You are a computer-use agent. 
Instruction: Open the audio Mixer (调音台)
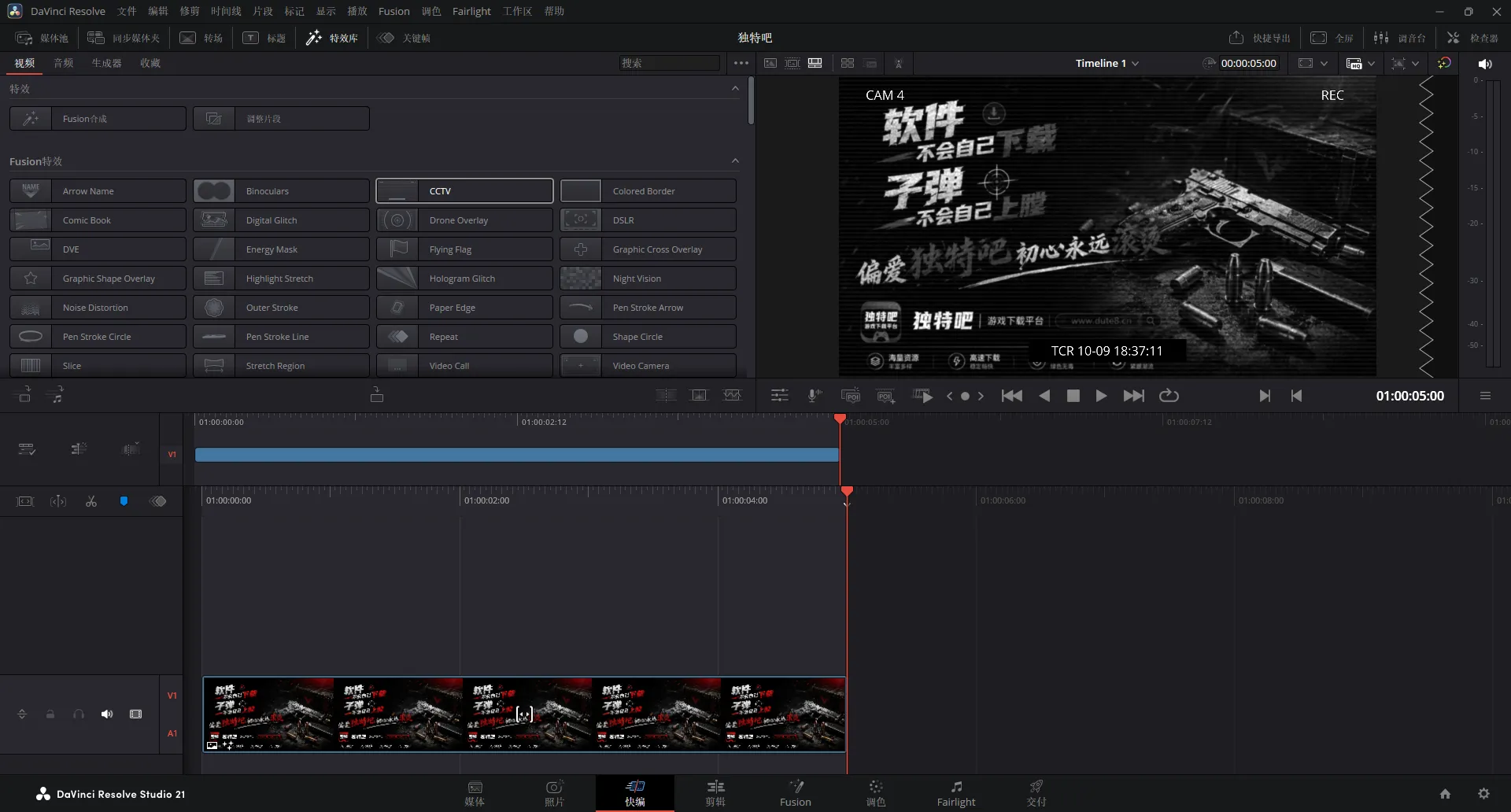[x=1399, y=38]
